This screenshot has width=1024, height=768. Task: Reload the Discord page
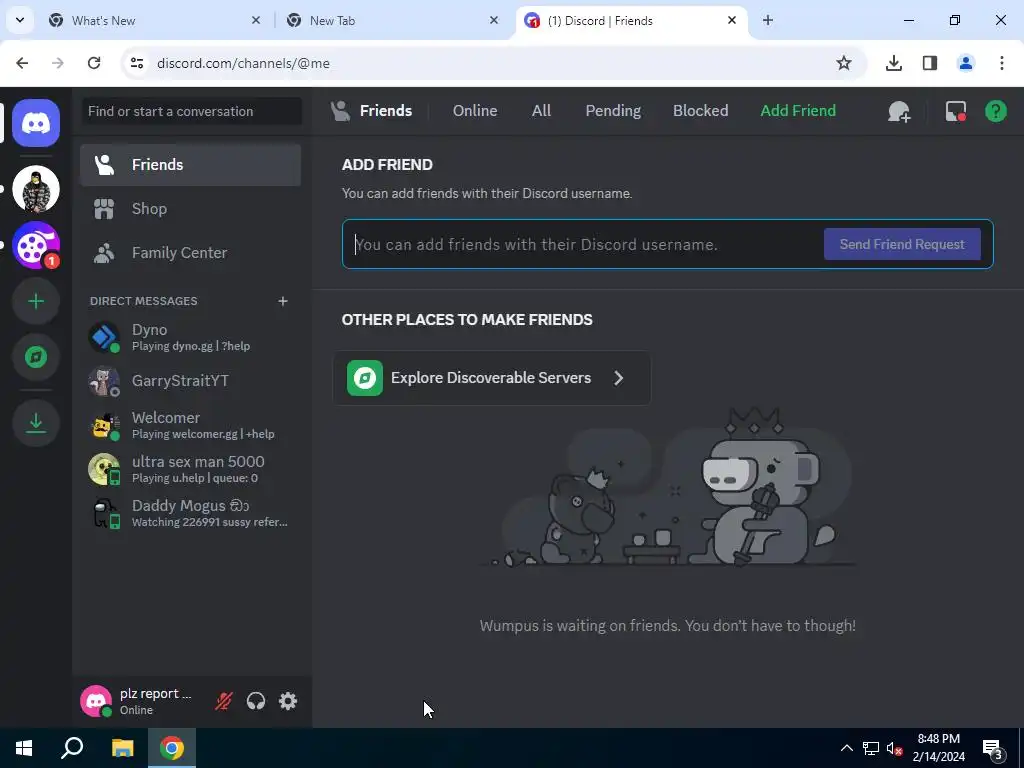pos(94,63)
